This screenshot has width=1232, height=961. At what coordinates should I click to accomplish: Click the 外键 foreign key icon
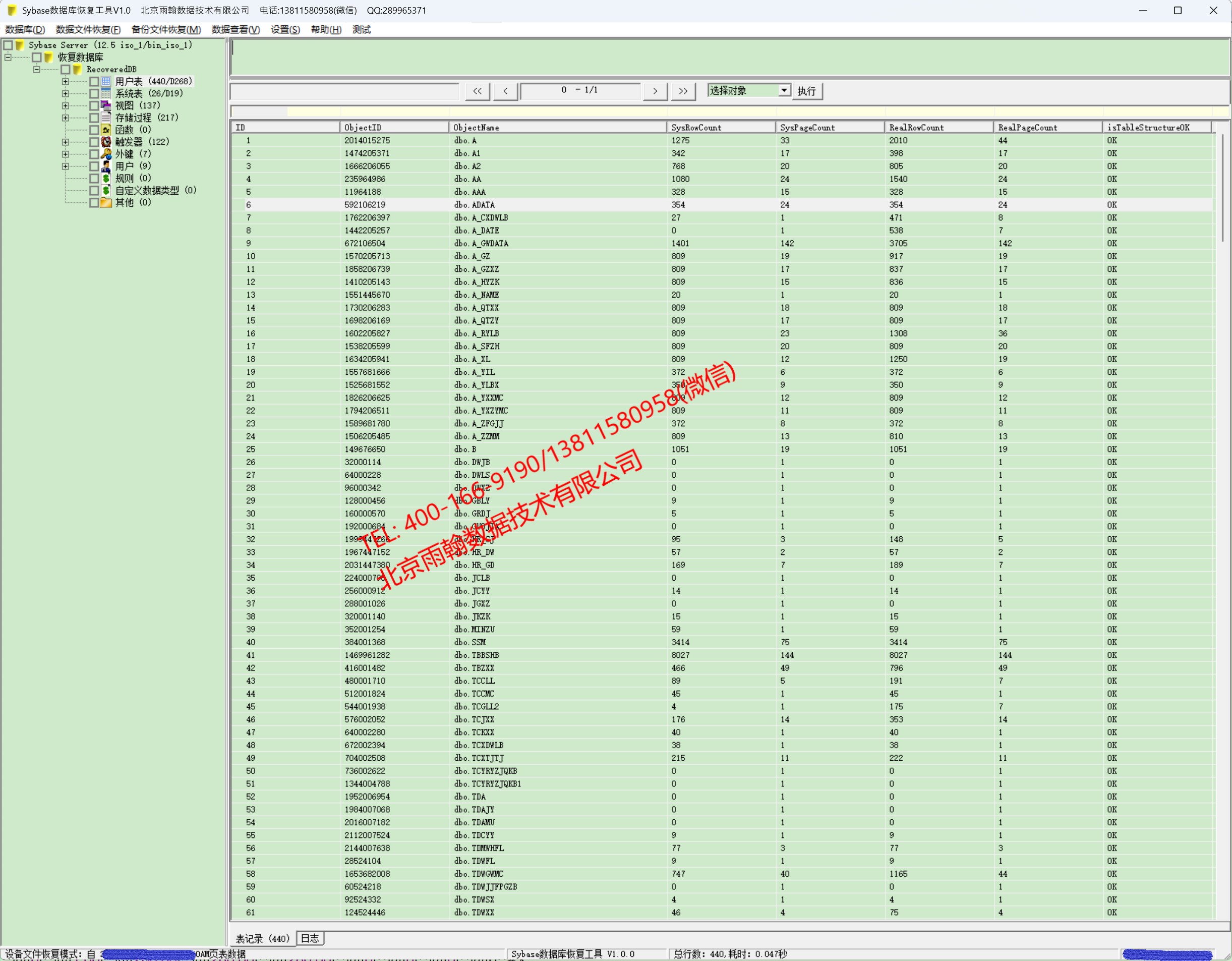pos(106,153)
